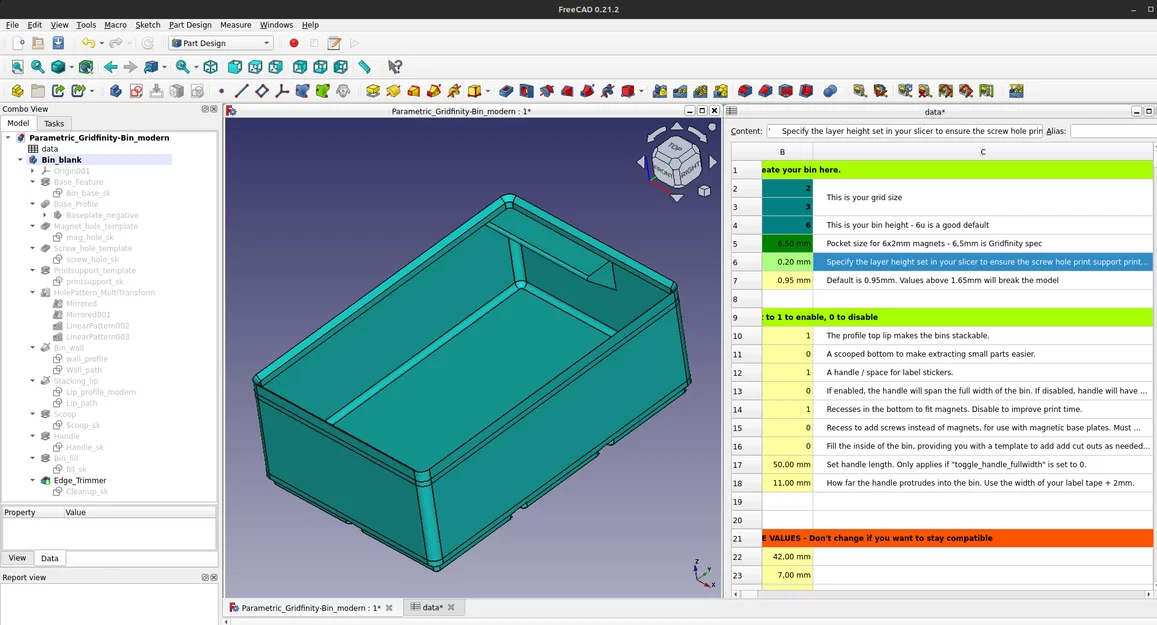The image size is (1157, 625).
Task: Select the Pad tool
Action: pyautogui.click(x=375, y=92)
